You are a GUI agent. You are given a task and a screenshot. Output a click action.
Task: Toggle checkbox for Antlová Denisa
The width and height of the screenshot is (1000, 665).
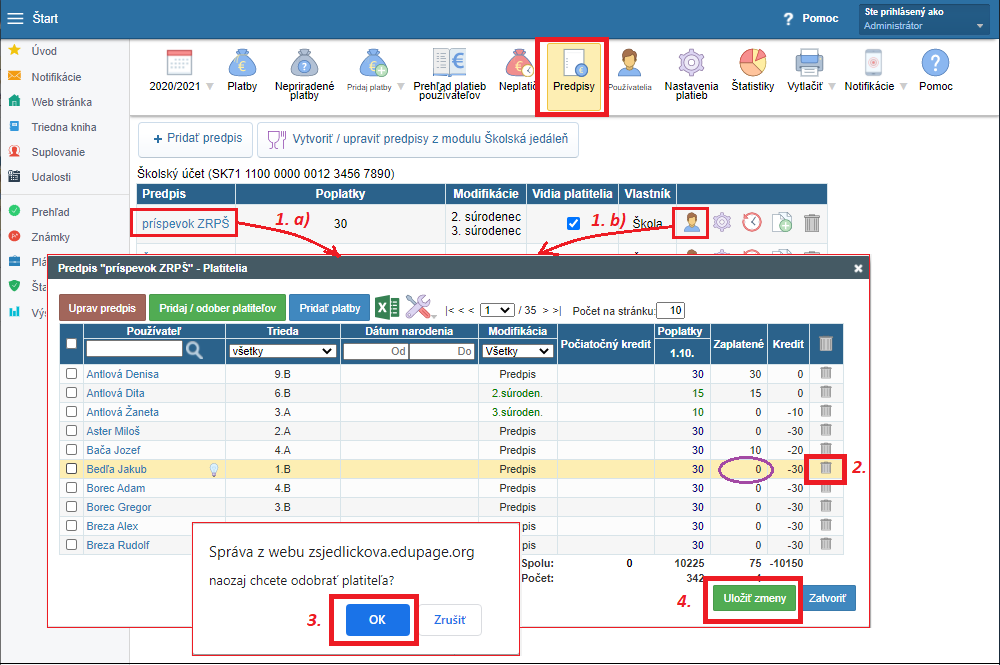point(71,374)
